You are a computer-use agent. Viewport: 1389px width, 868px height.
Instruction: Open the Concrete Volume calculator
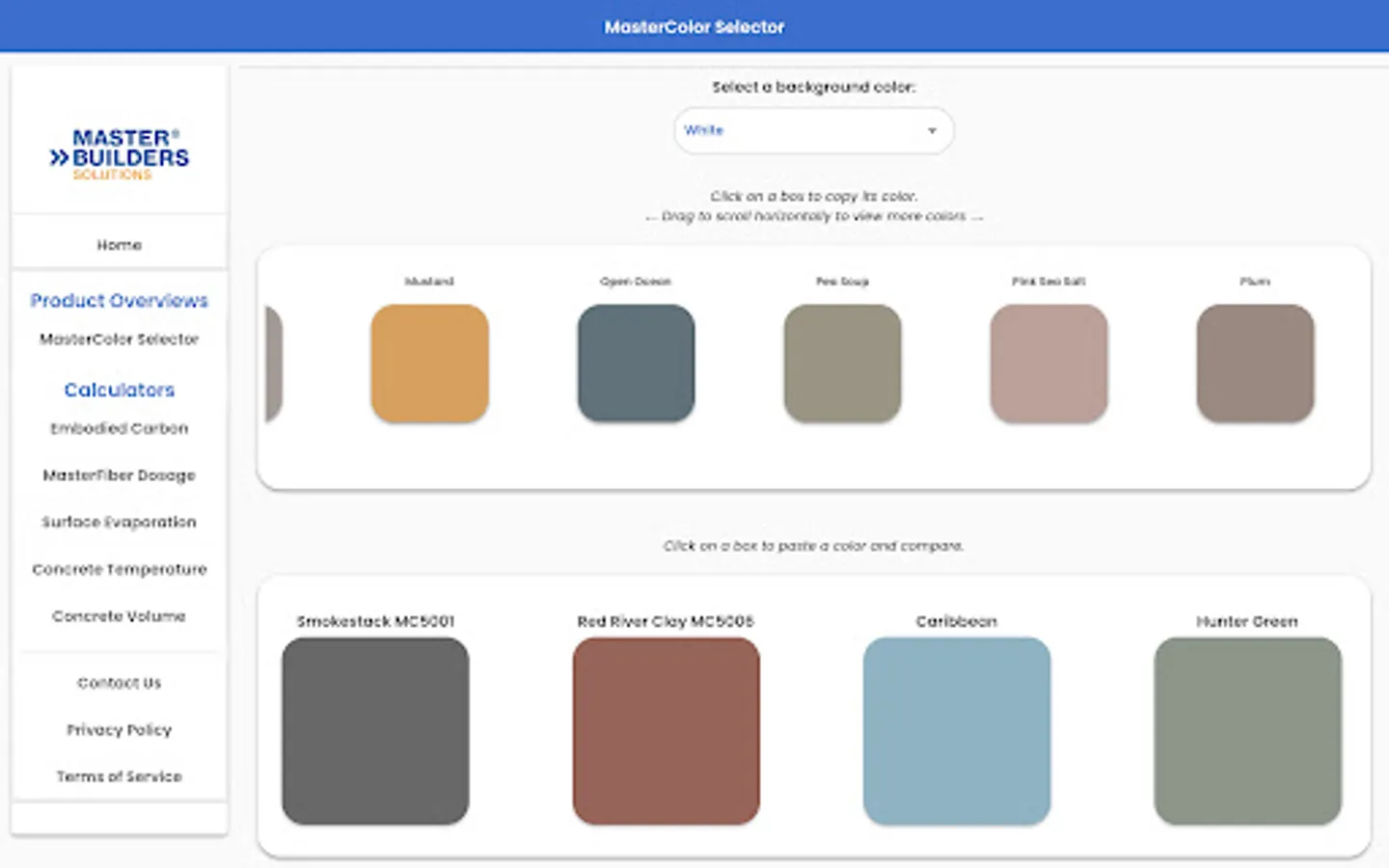(120, 616)
